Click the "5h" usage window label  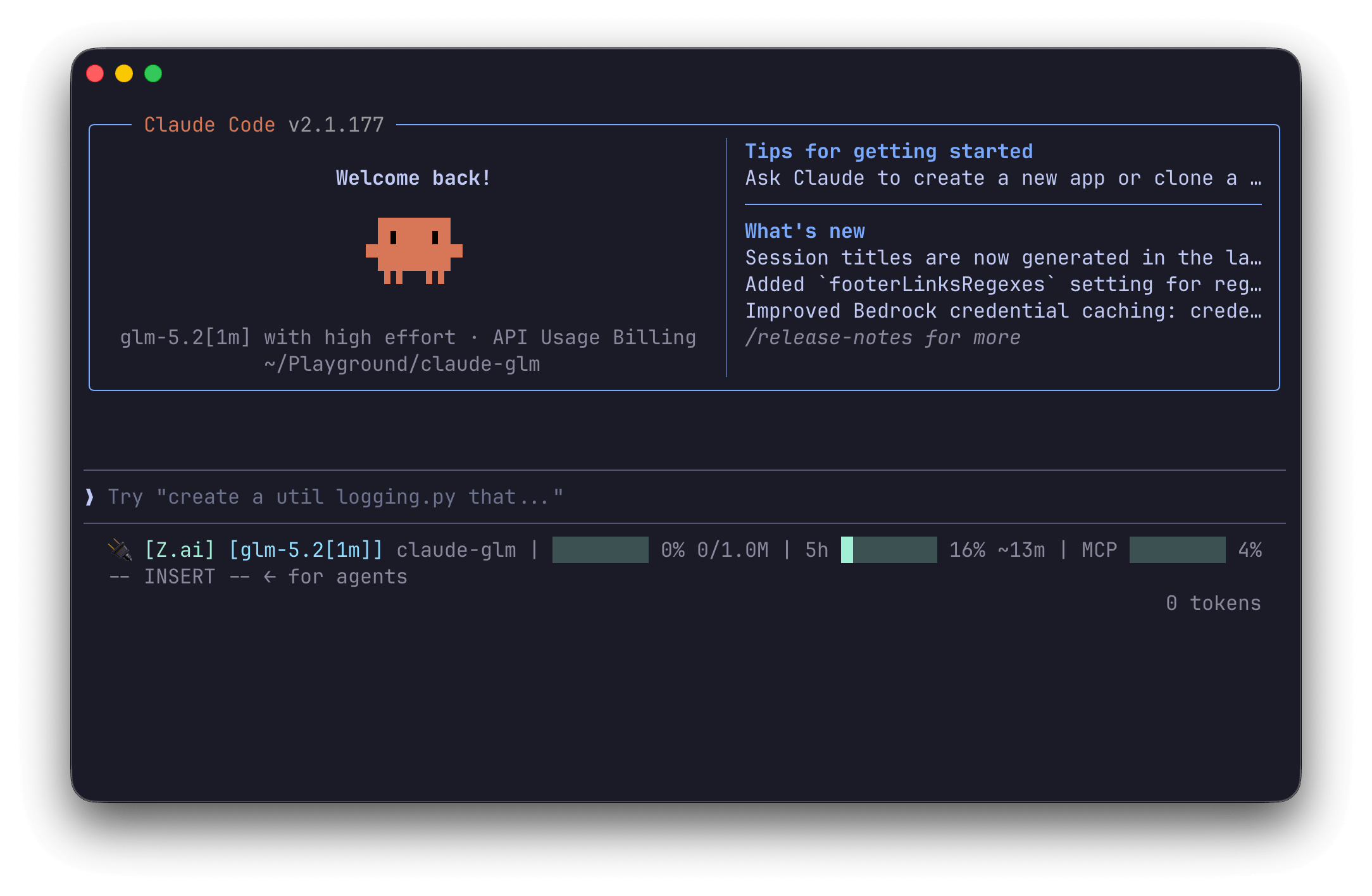[816, 550]
